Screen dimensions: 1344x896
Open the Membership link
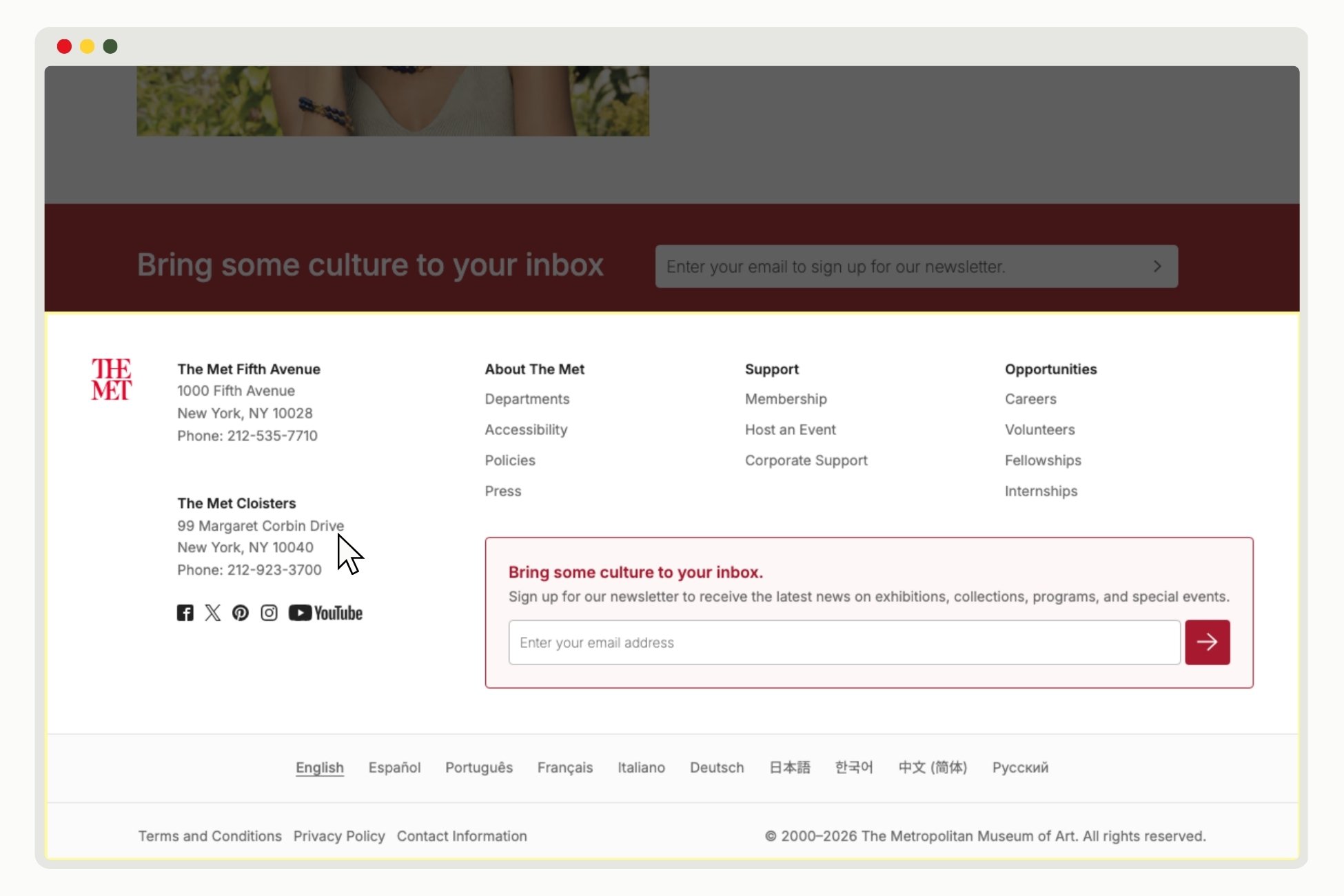click(786, 399)
